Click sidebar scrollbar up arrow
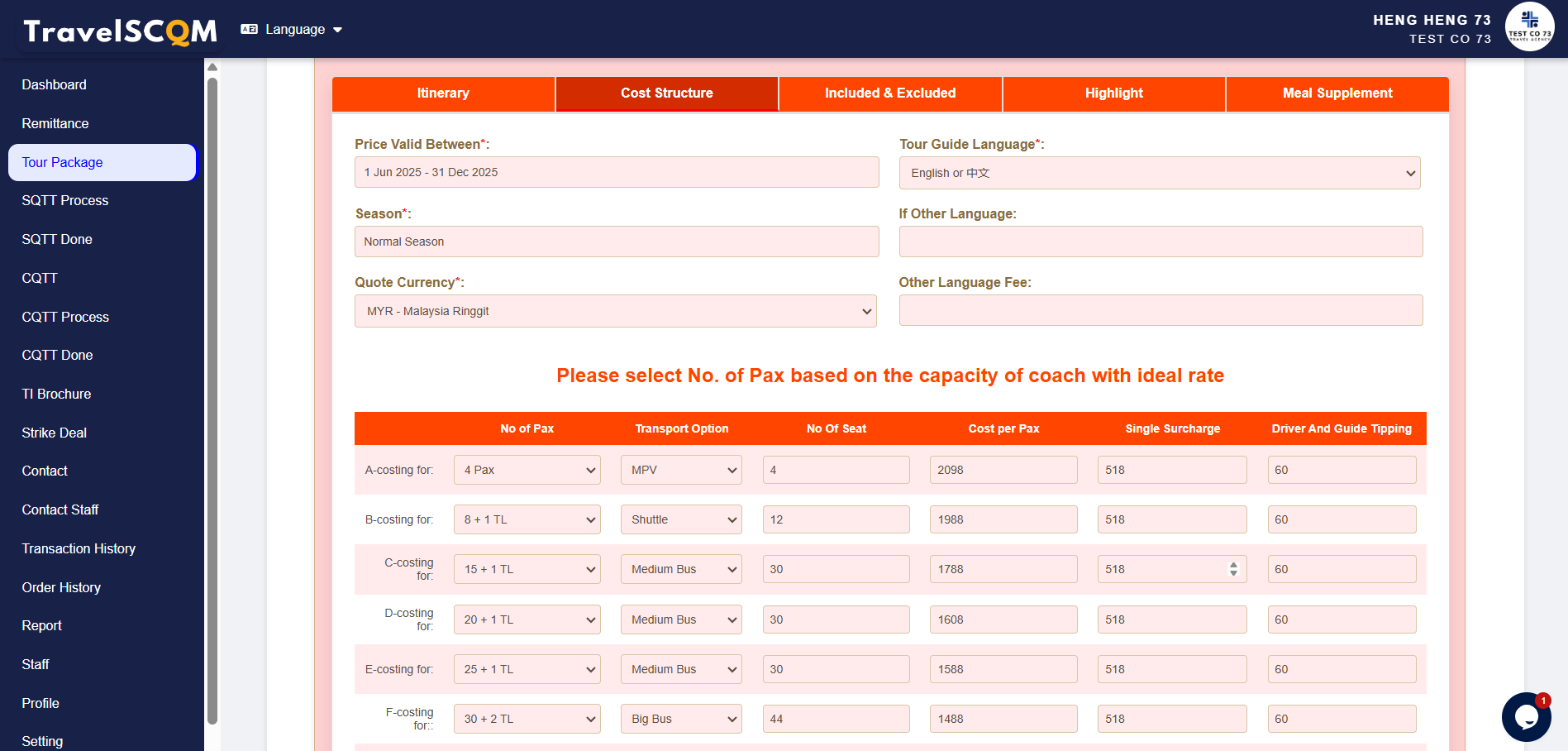This screenshot has height=751, width=1568. tap(212, 68)
